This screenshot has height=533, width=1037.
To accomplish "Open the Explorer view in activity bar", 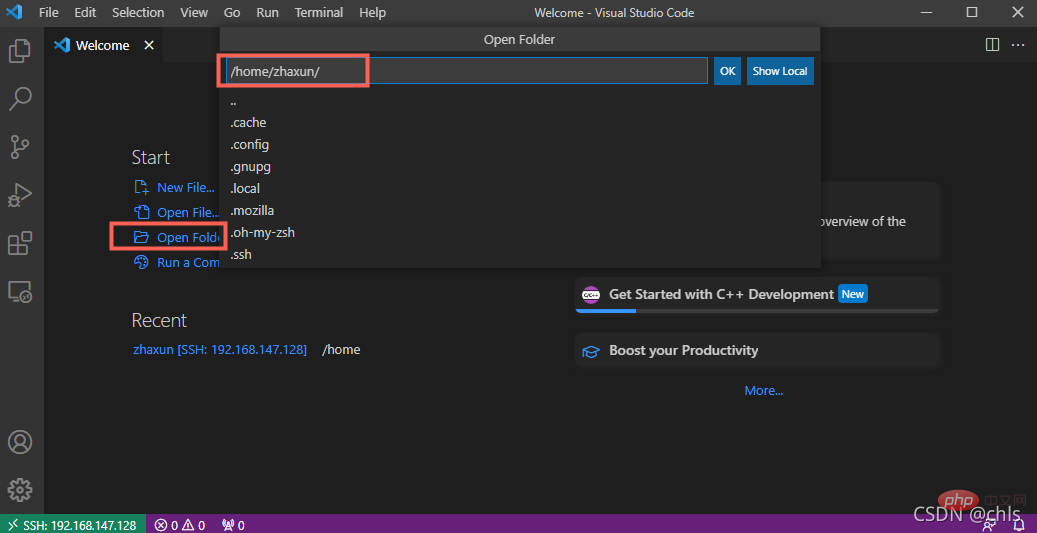I will coord(20,50).
